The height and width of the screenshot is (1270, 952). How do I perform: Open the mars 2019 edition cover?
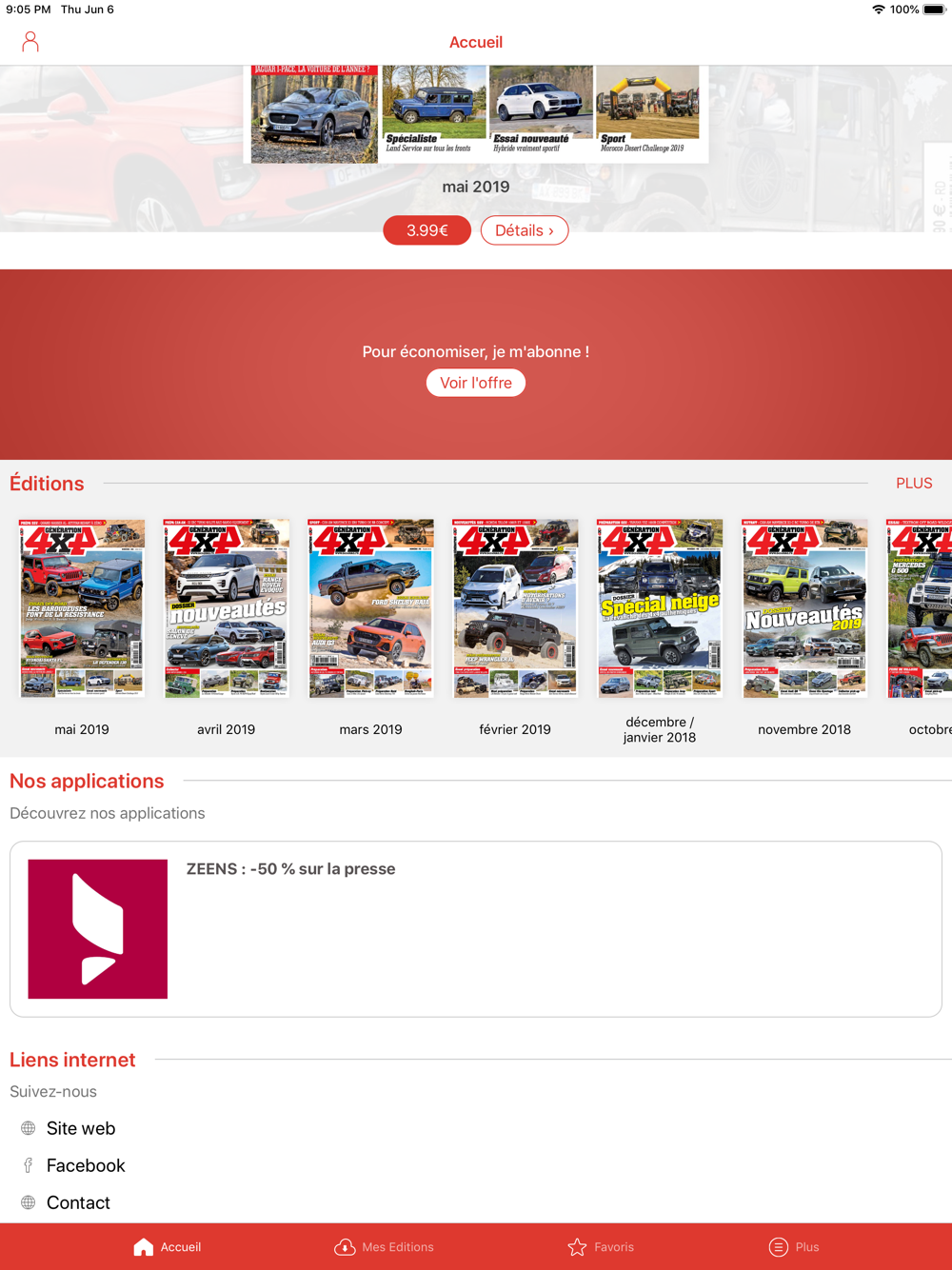click(x=370, y=608)
